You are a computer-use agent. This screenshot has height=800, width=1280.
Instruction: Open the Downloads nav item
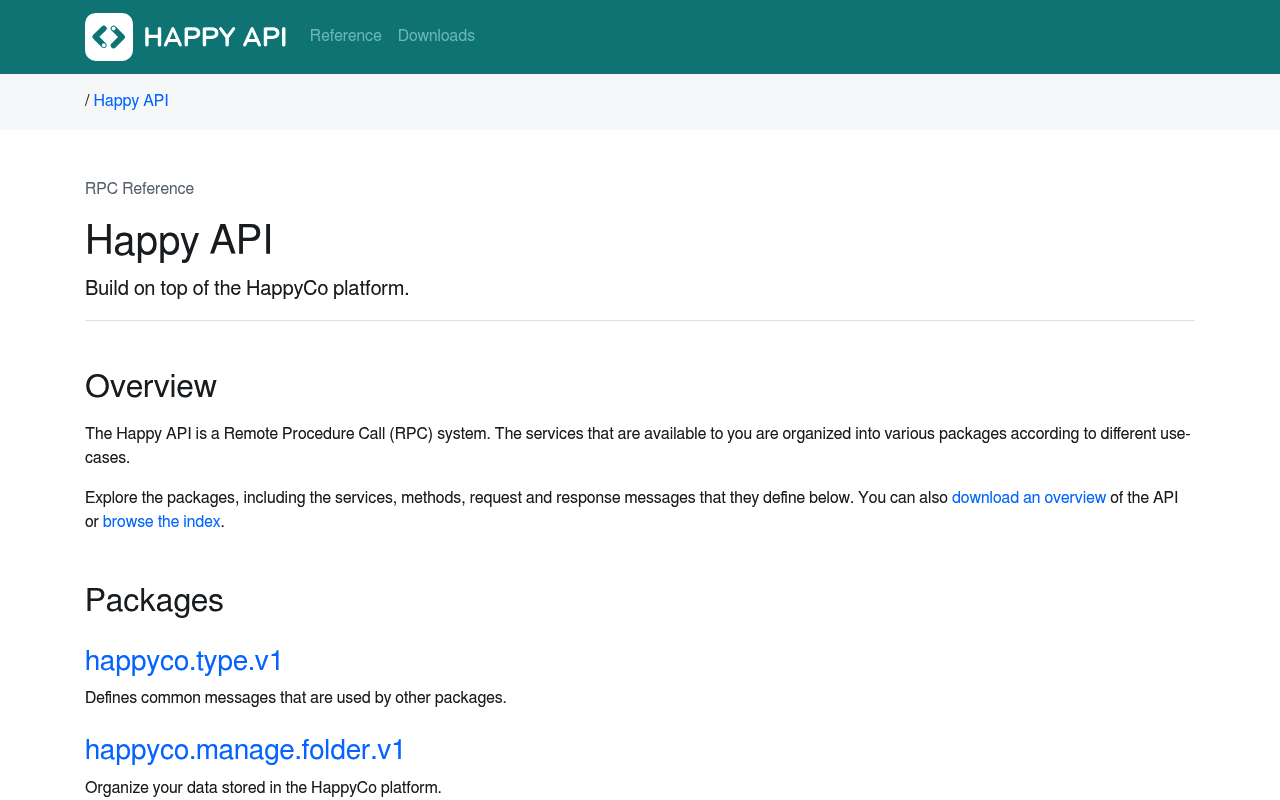coord(436,36)
